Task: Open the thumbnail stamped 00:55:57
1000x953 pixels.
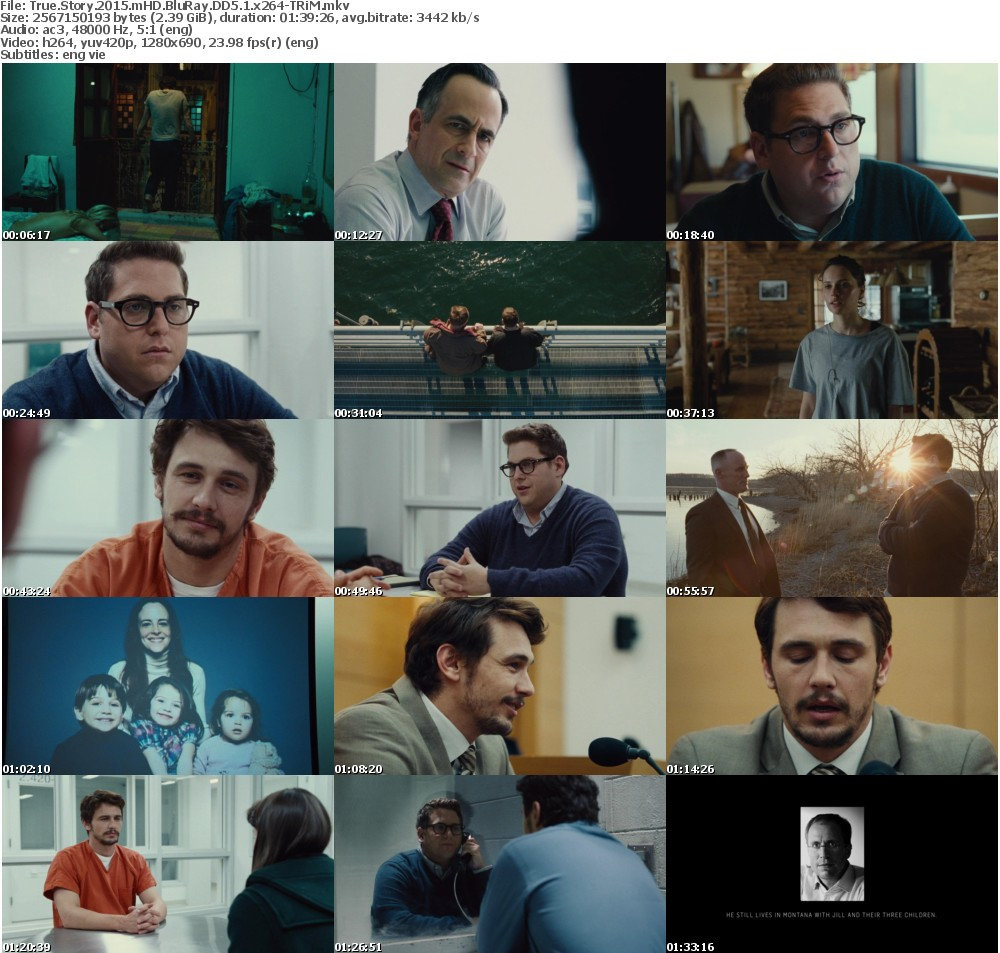Action: point(832,508)
